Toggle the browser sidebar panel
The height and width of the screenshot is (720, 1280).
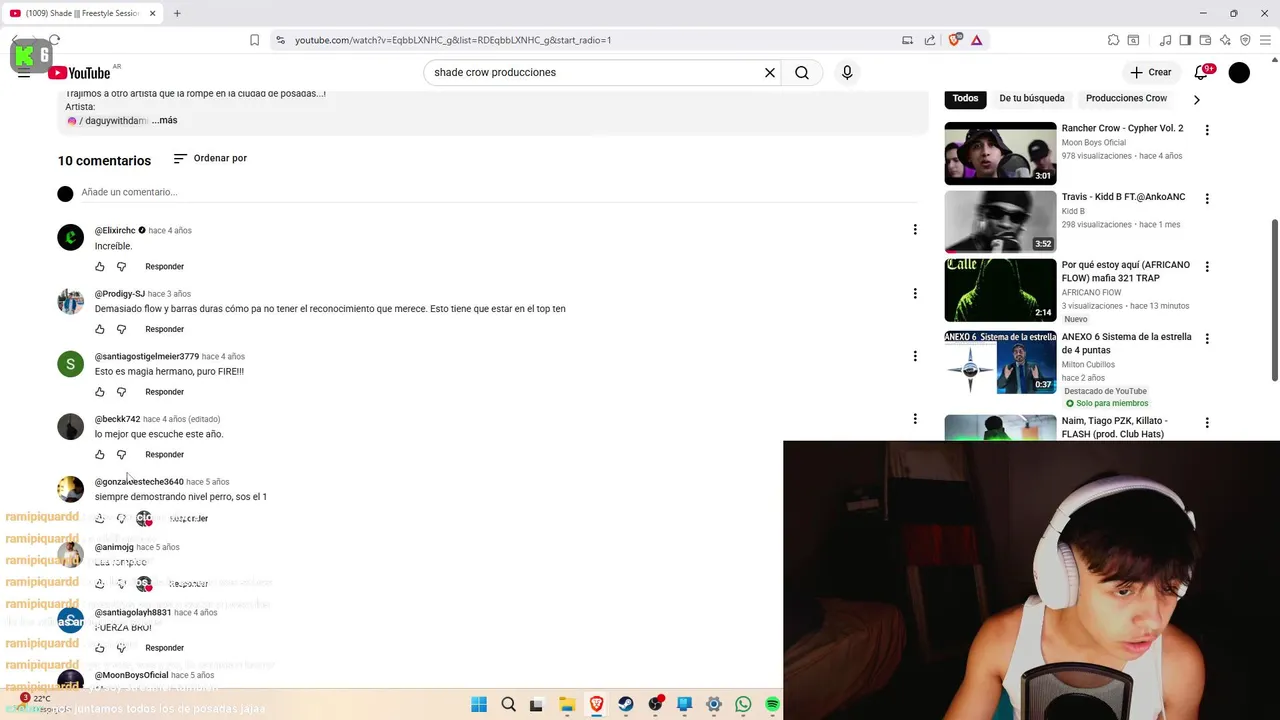1185,40
